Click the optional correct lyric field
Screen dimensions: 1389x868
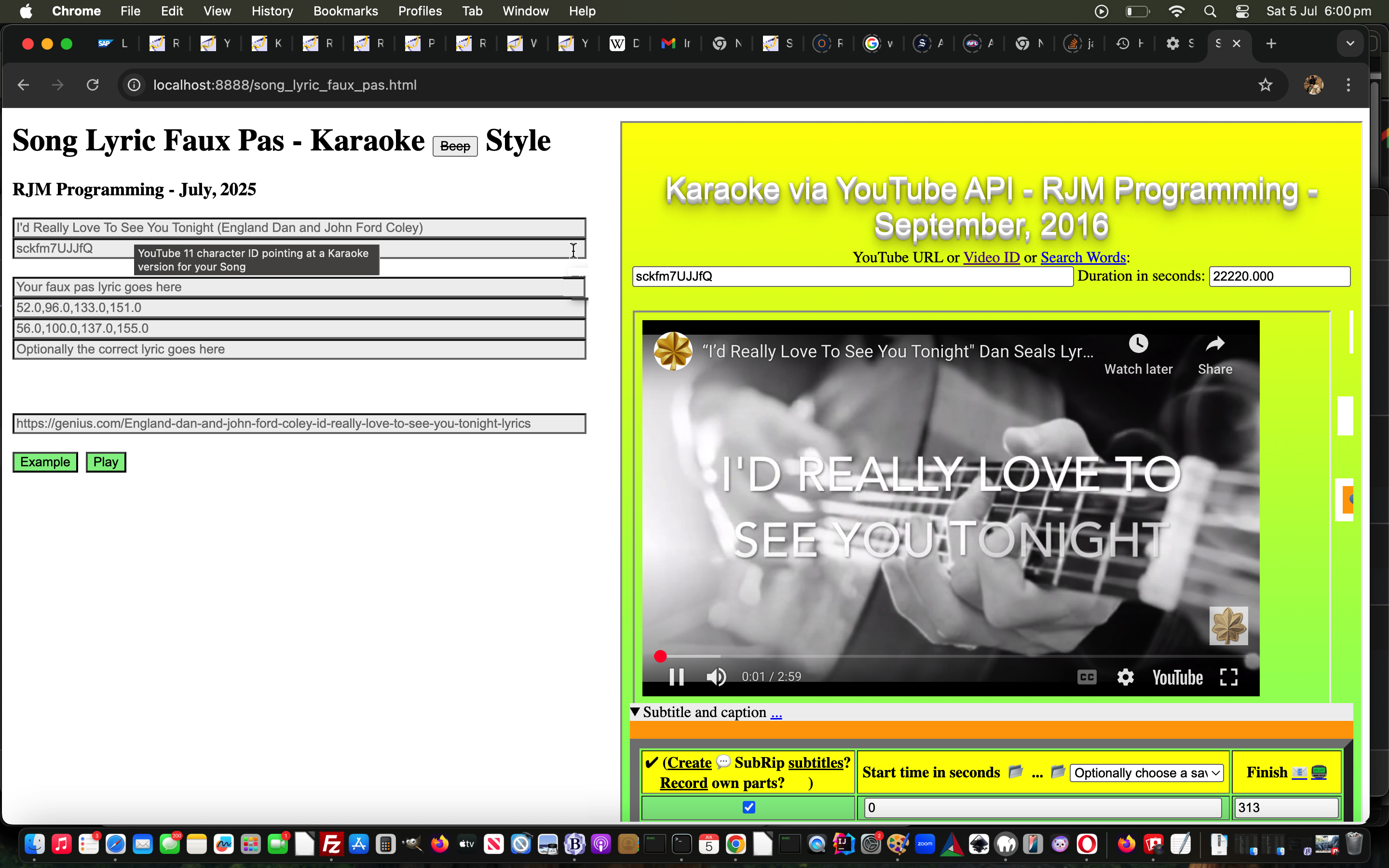(x=299, y=349)
